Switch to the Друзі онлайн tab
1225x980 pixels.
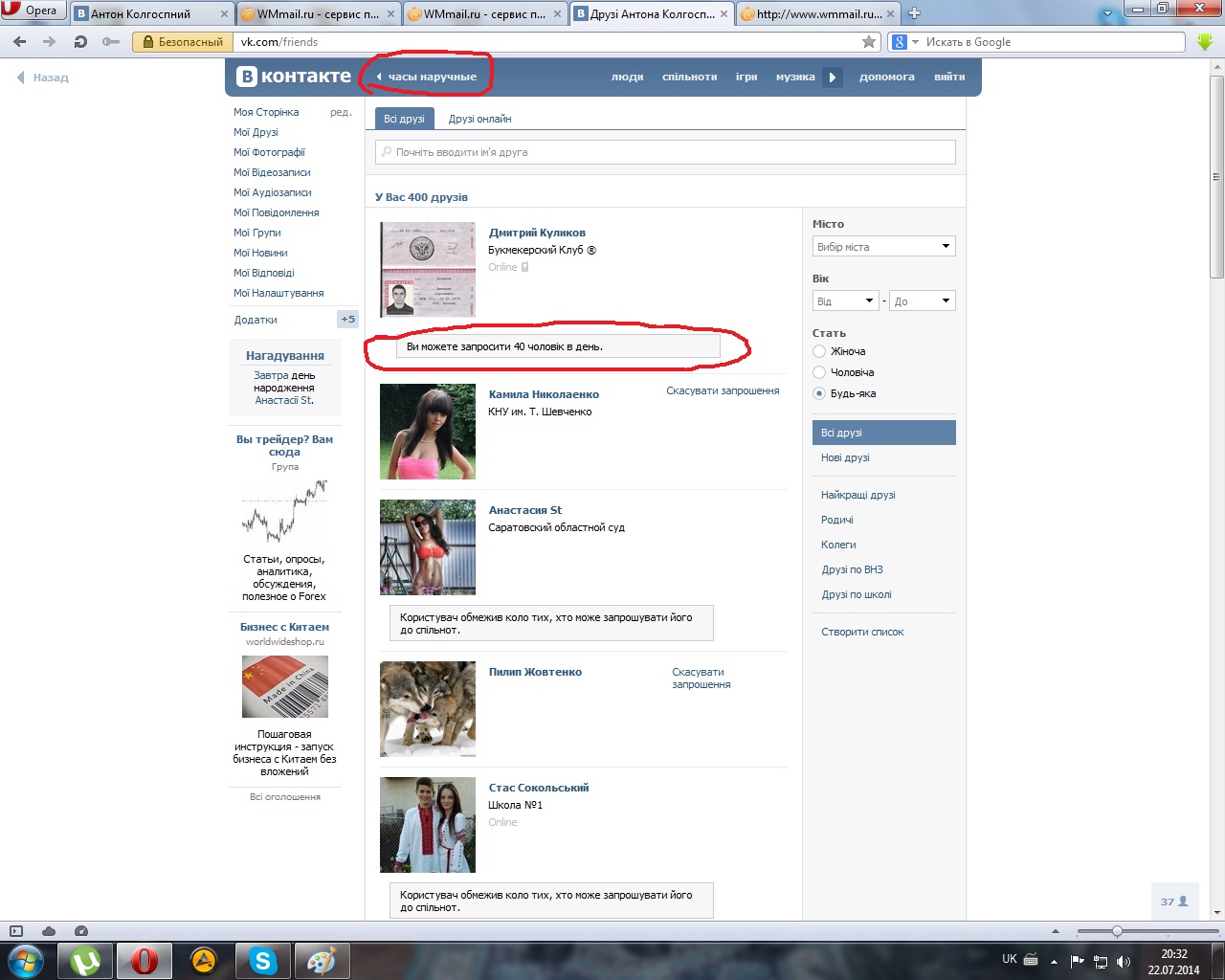[480, 119]
